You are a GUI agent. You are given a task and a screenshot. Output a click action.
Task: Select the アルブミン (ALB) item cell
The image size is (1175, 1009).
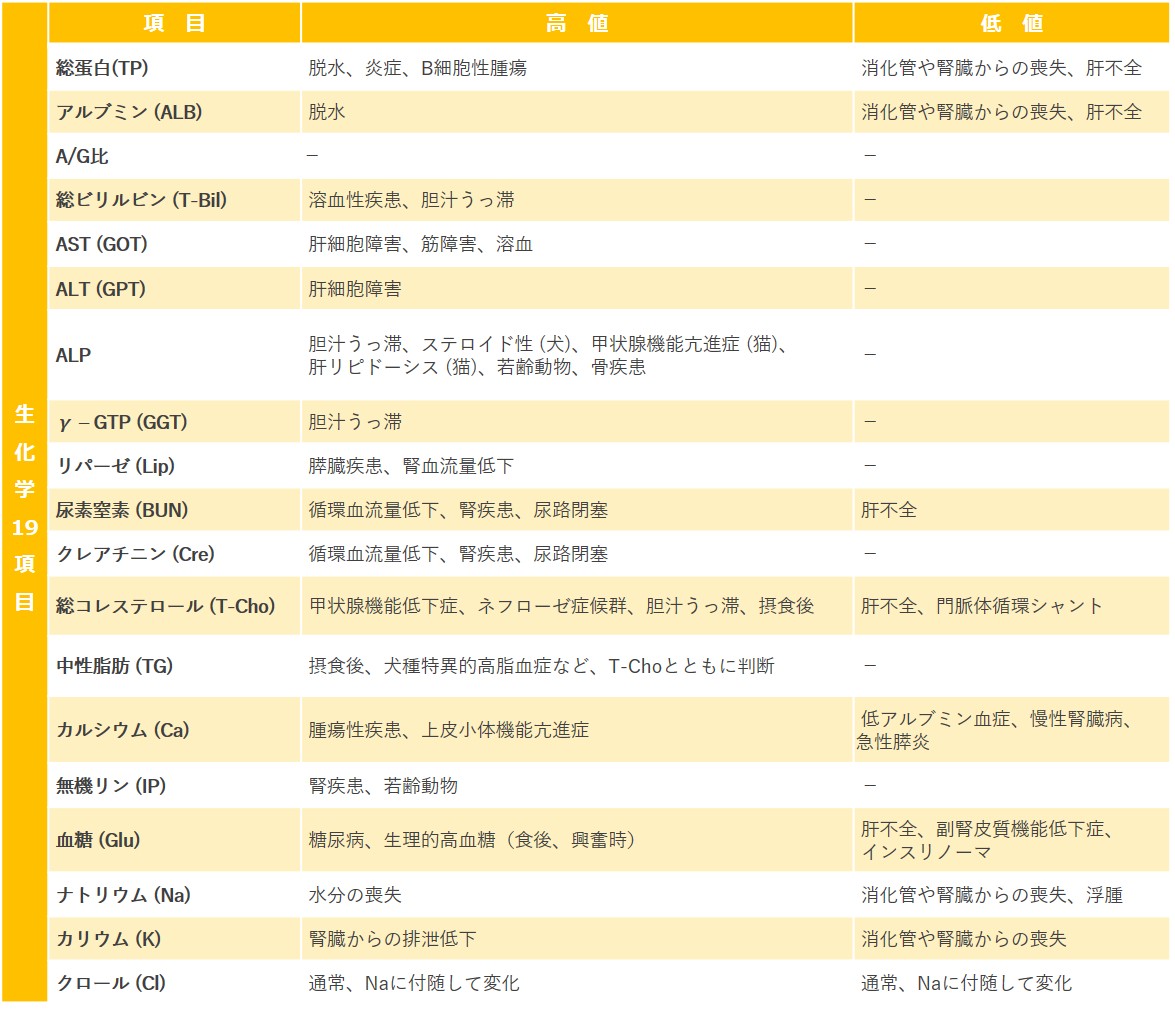tap(129, 112)
